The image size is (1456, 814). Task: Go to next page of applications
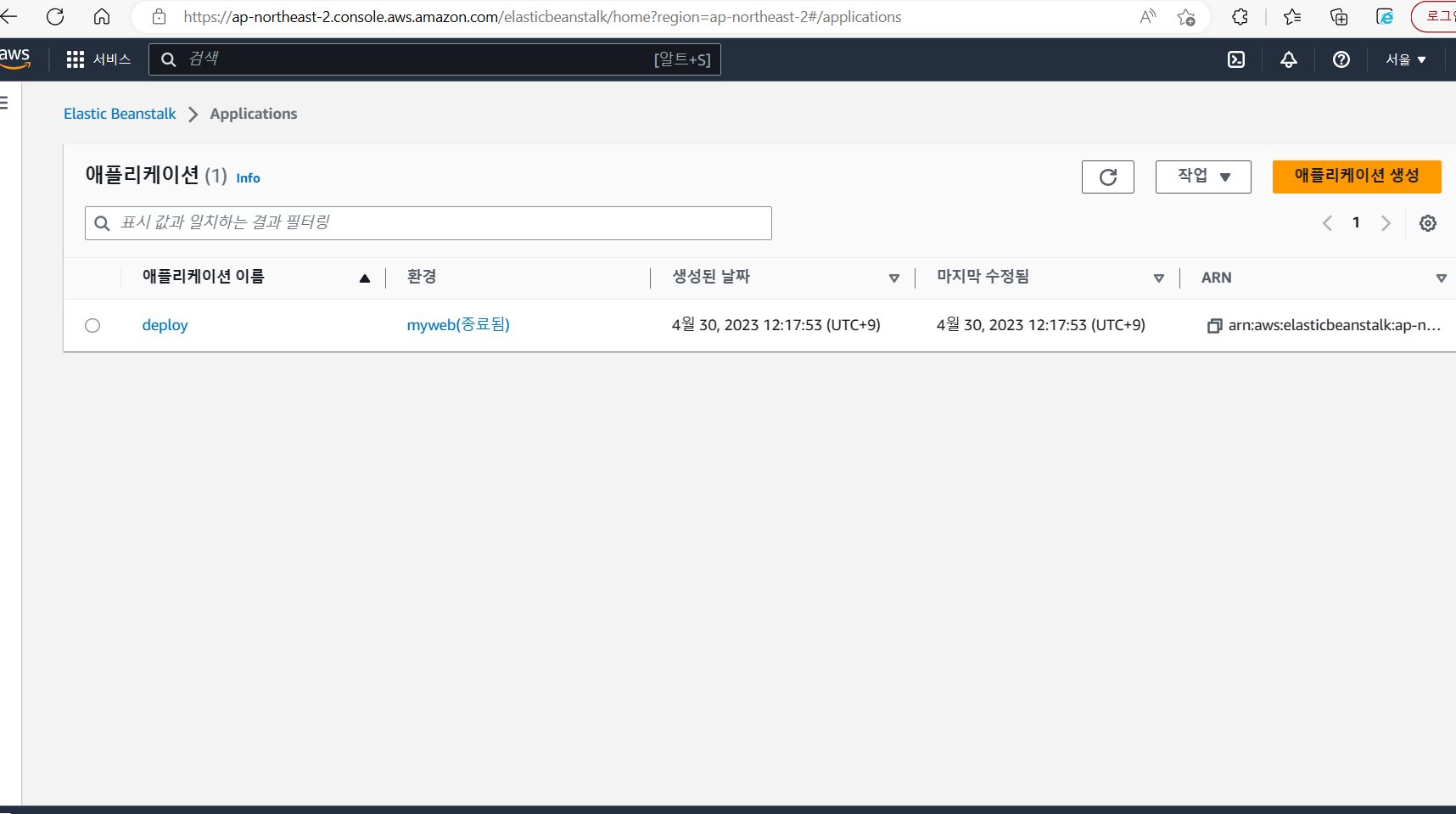tap(1386, 223)
